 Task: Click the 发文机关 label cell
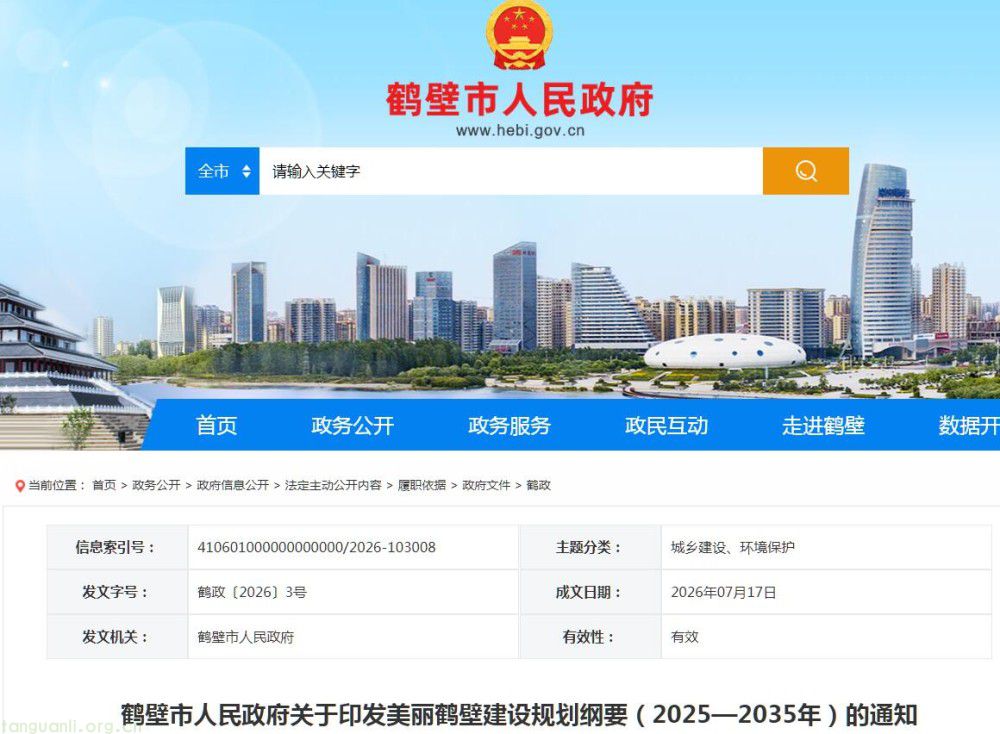tap(117, 636)
